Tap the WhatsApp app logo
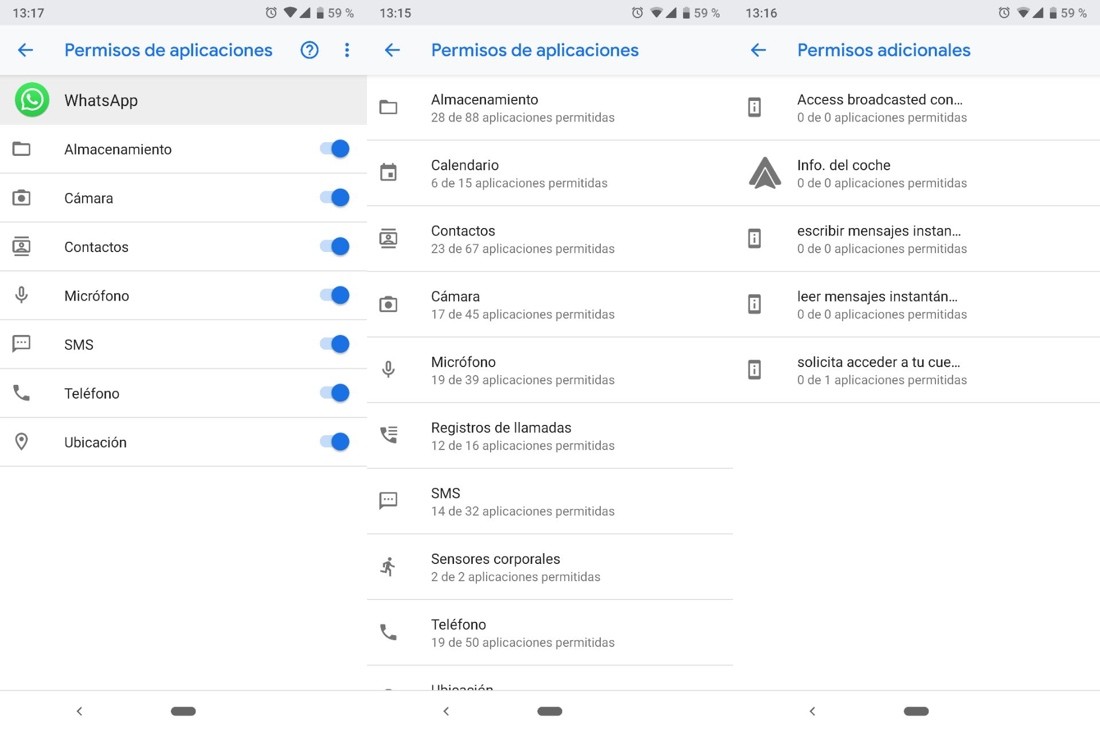Viewport: 1100px width, 733px height. coord(32,100)
